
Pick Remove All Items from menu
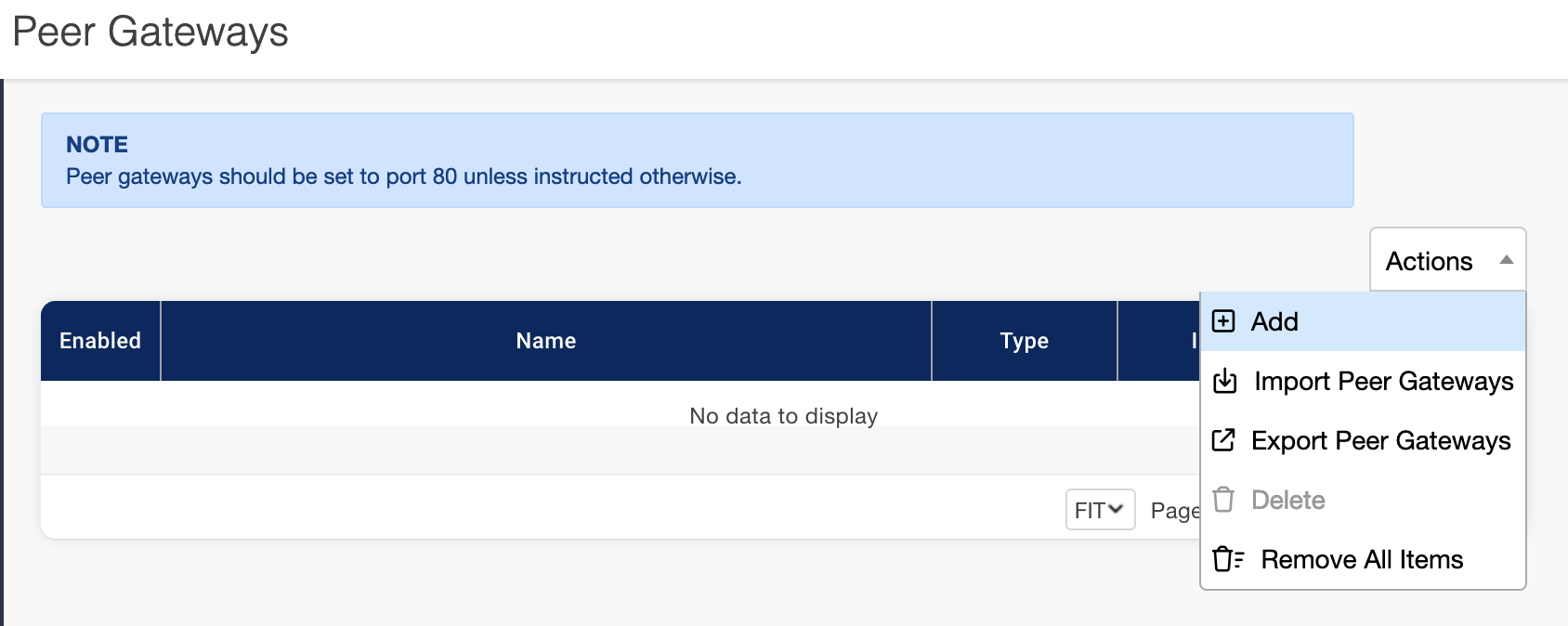(1362, 559)
